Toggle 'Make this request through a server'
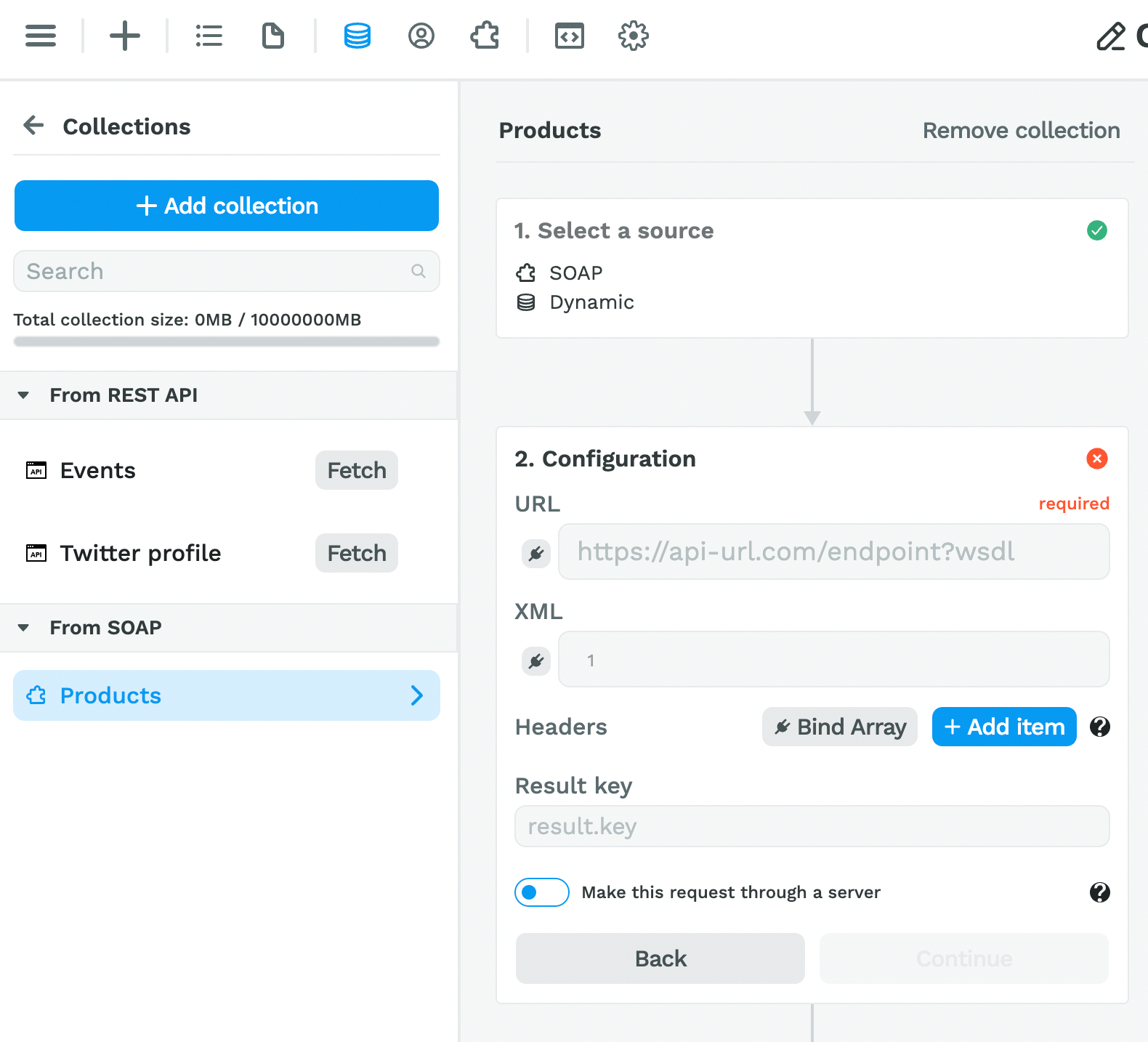 pyautogui.click(x=542, y=892)
